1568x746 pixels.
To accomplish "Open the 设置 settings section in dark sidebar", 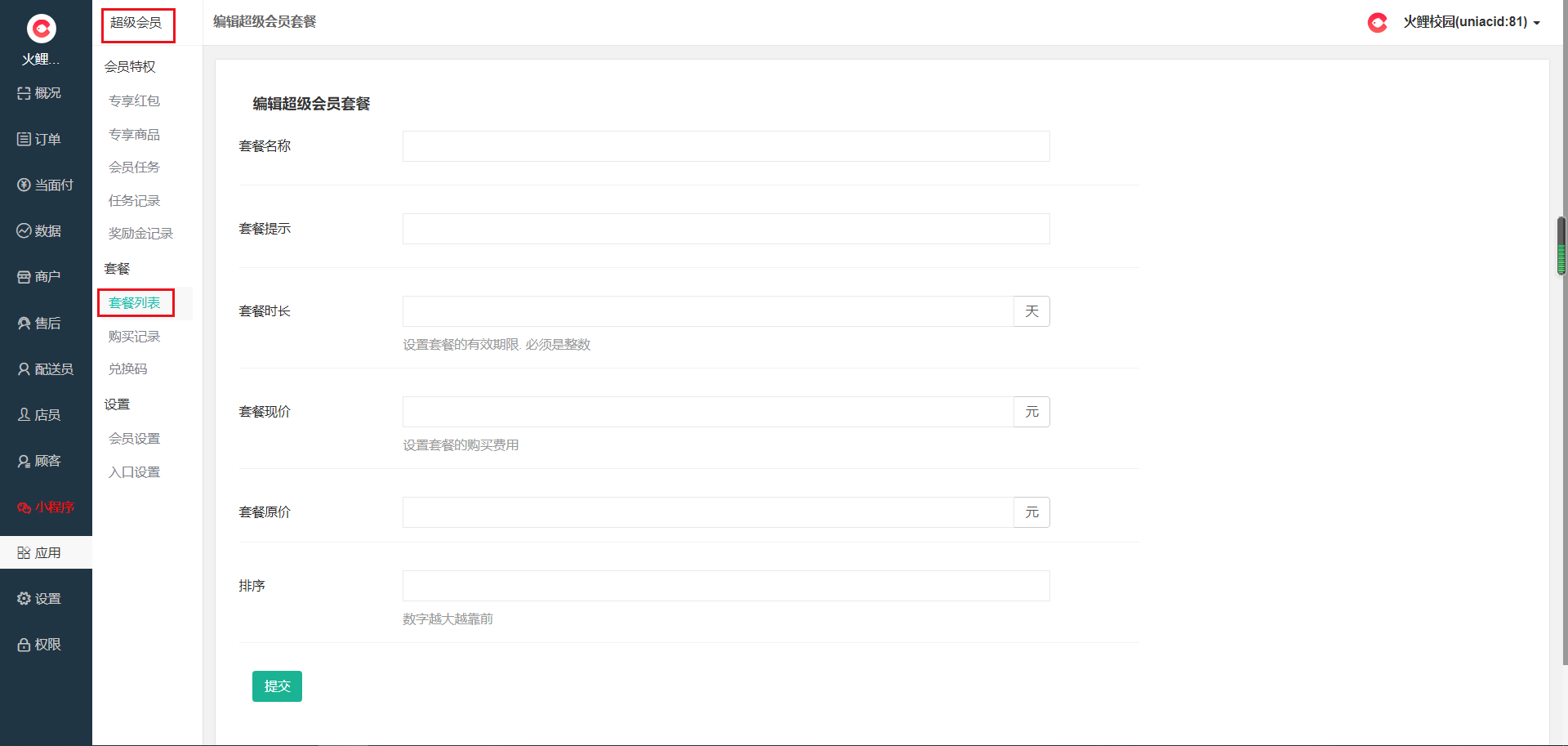I will [39, 598].
